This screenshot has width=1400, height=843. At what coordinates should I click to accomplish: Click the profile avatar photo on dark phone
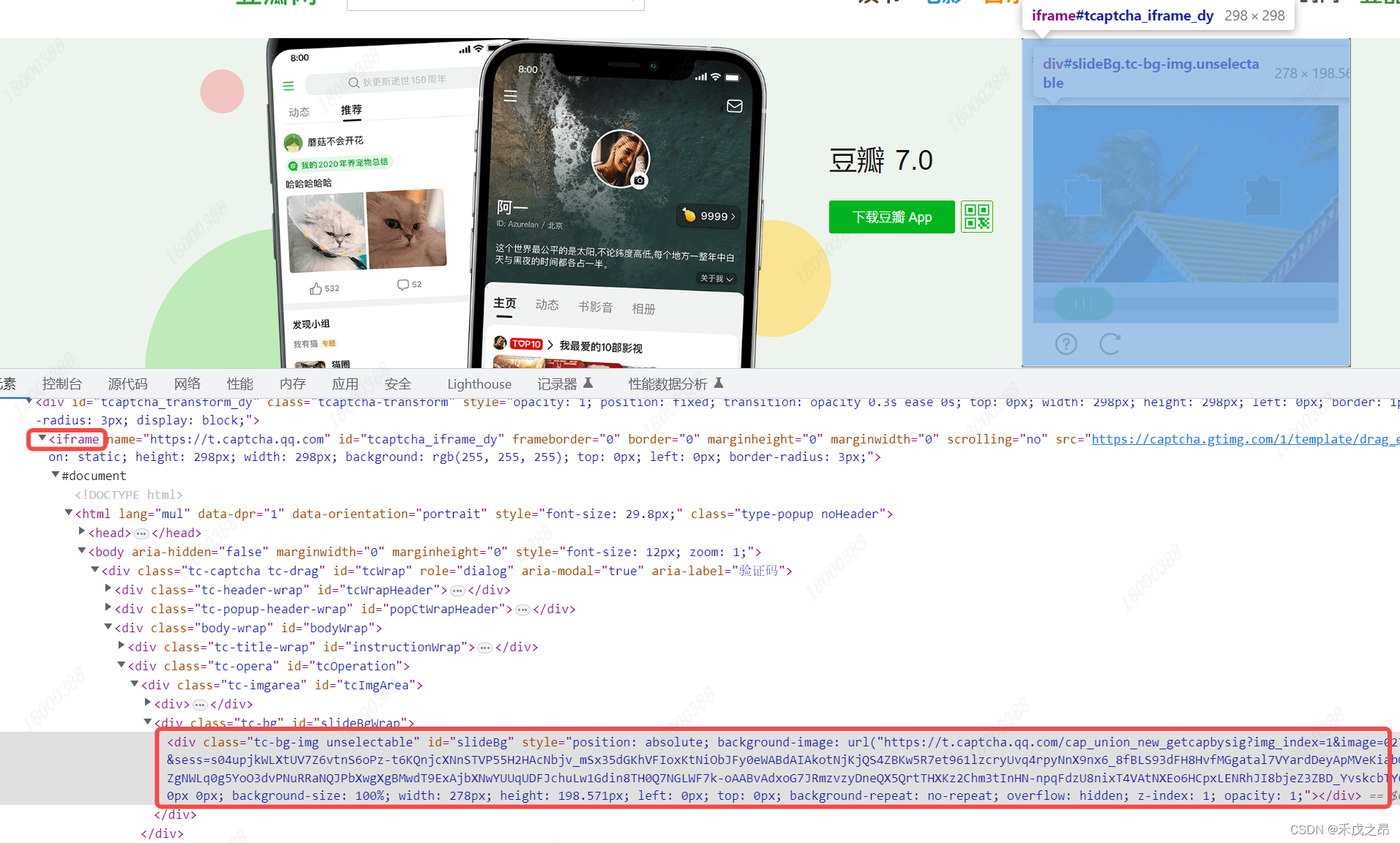point(620,158)
